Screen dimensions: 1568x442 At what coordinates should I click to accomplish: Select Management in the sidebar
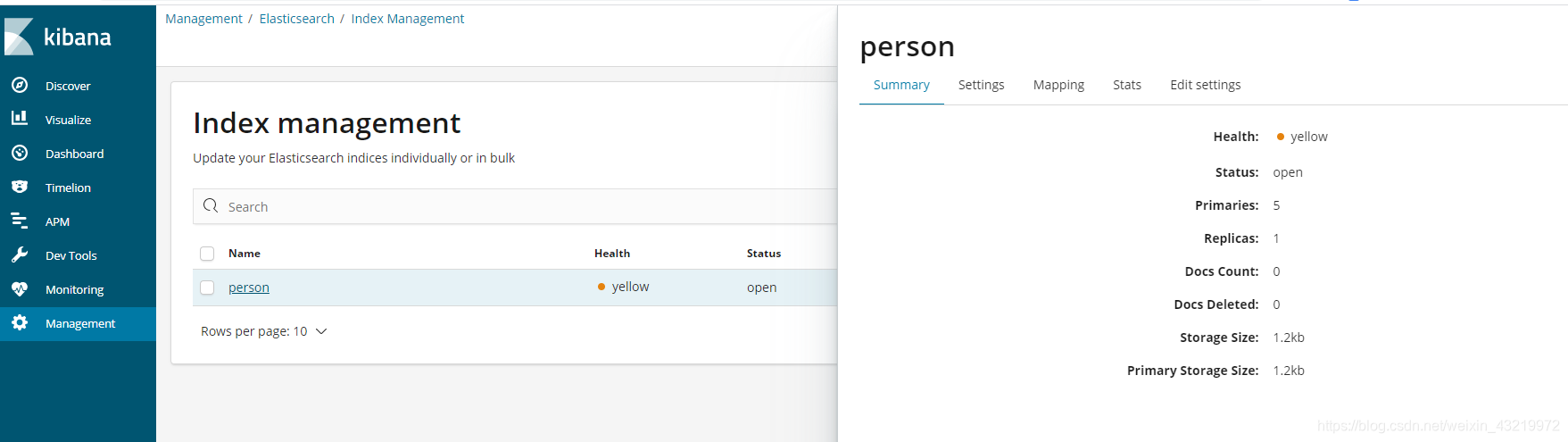(78, 323)
